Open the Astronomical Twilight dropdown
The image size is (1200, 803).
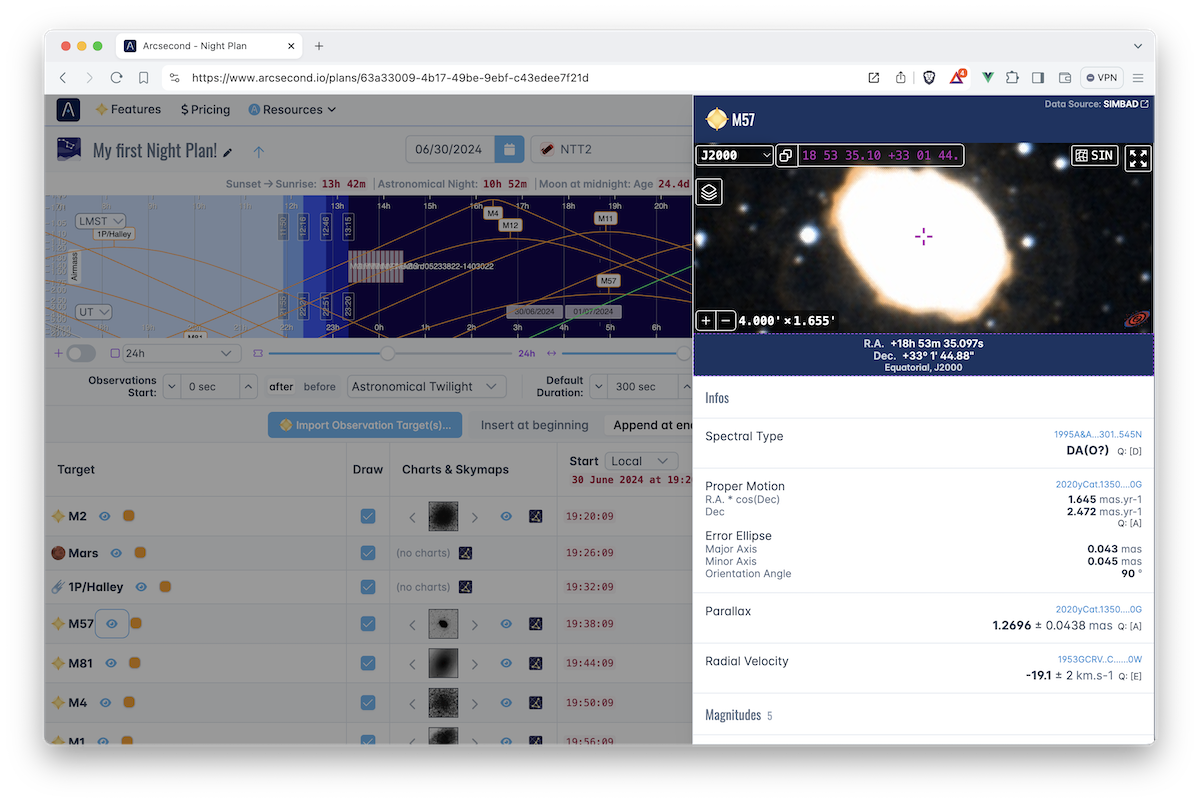tap(425, 386)
